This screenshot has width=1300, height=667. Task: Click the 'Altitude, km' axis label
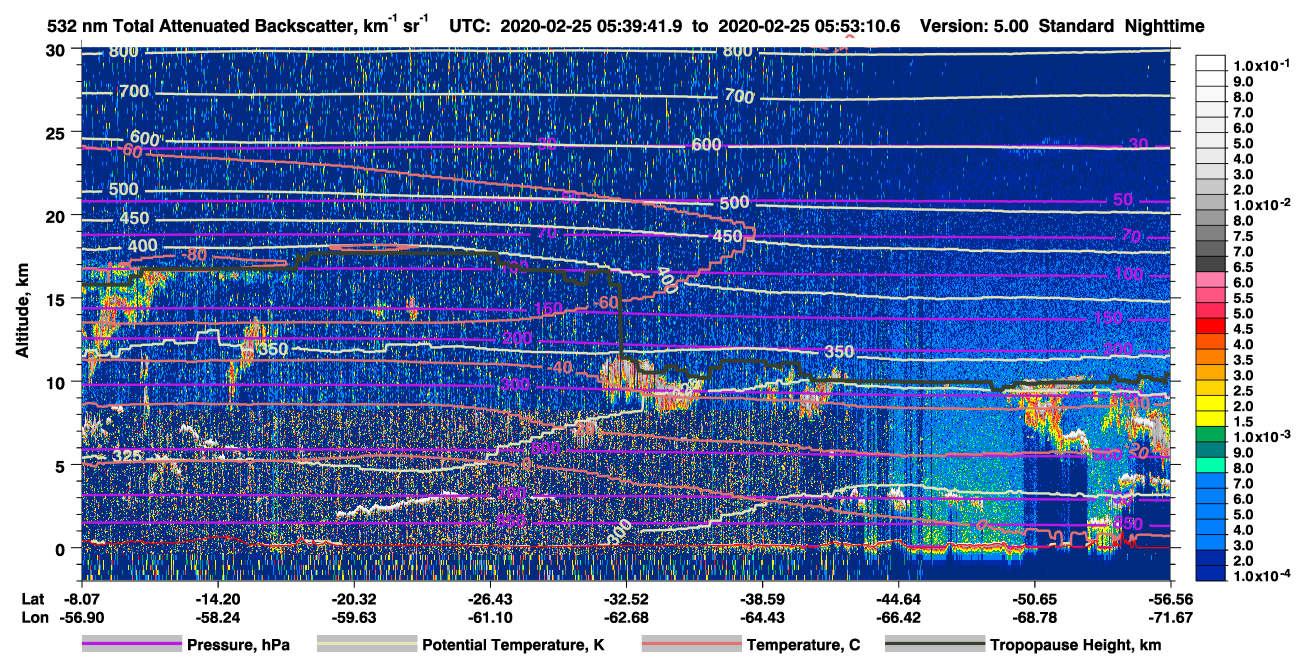(22, 313)
